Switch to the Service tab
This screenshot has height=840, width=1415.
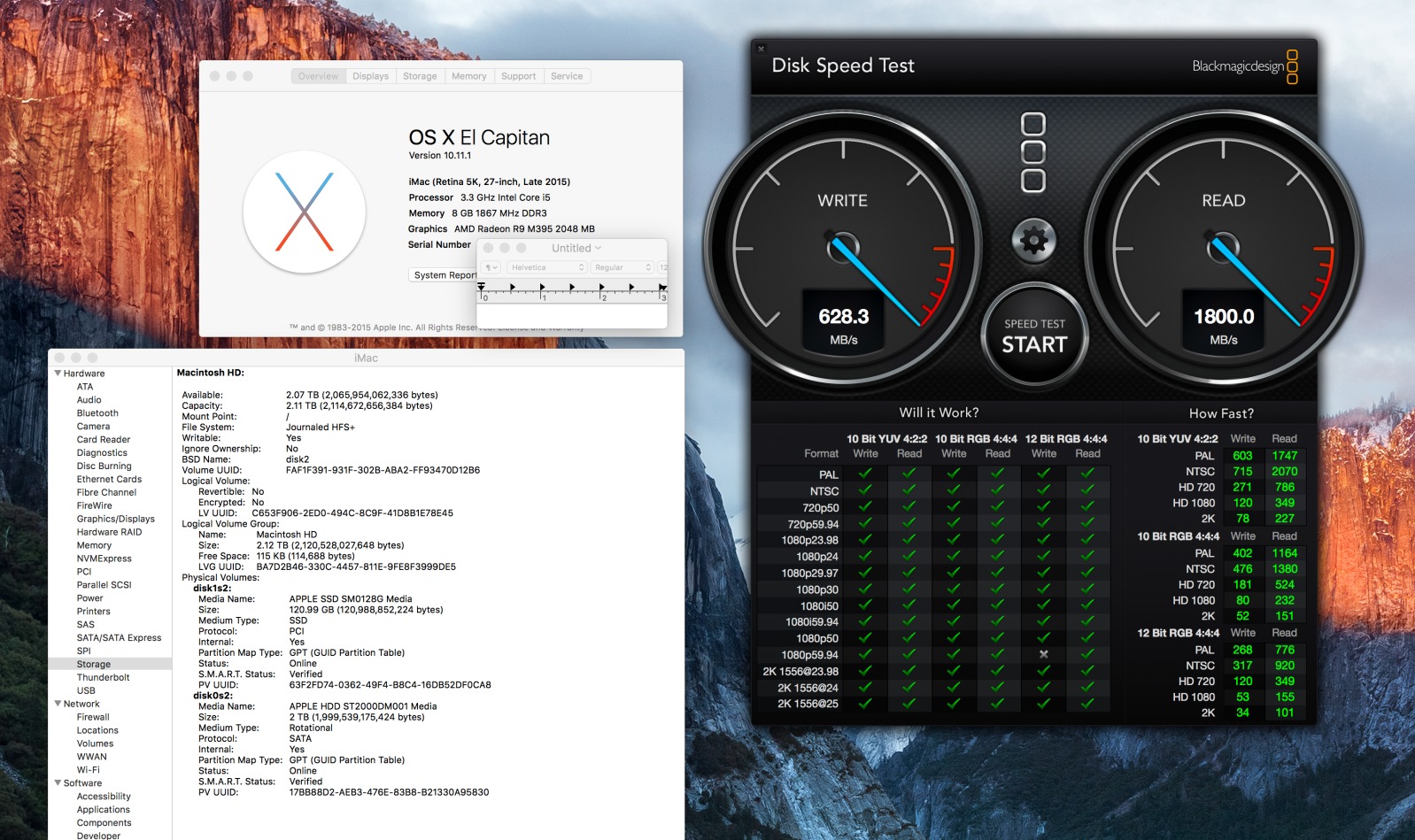[x=567, y=76]
